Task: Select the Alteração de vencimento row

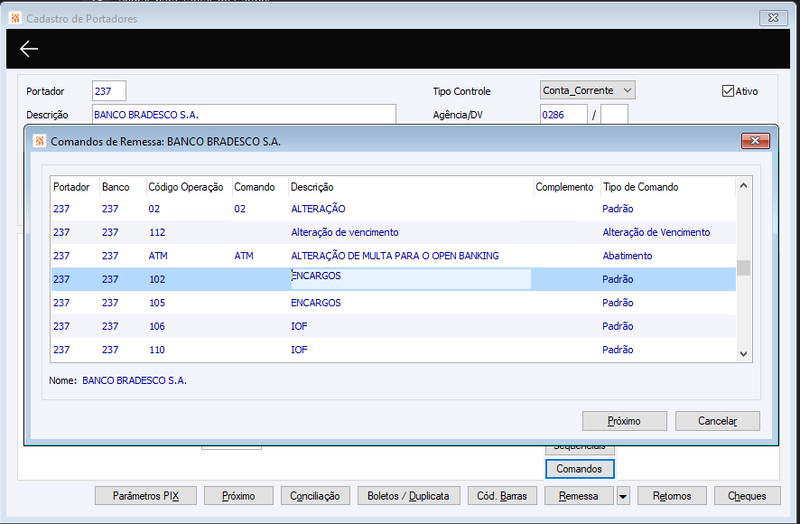Action: 393,232
